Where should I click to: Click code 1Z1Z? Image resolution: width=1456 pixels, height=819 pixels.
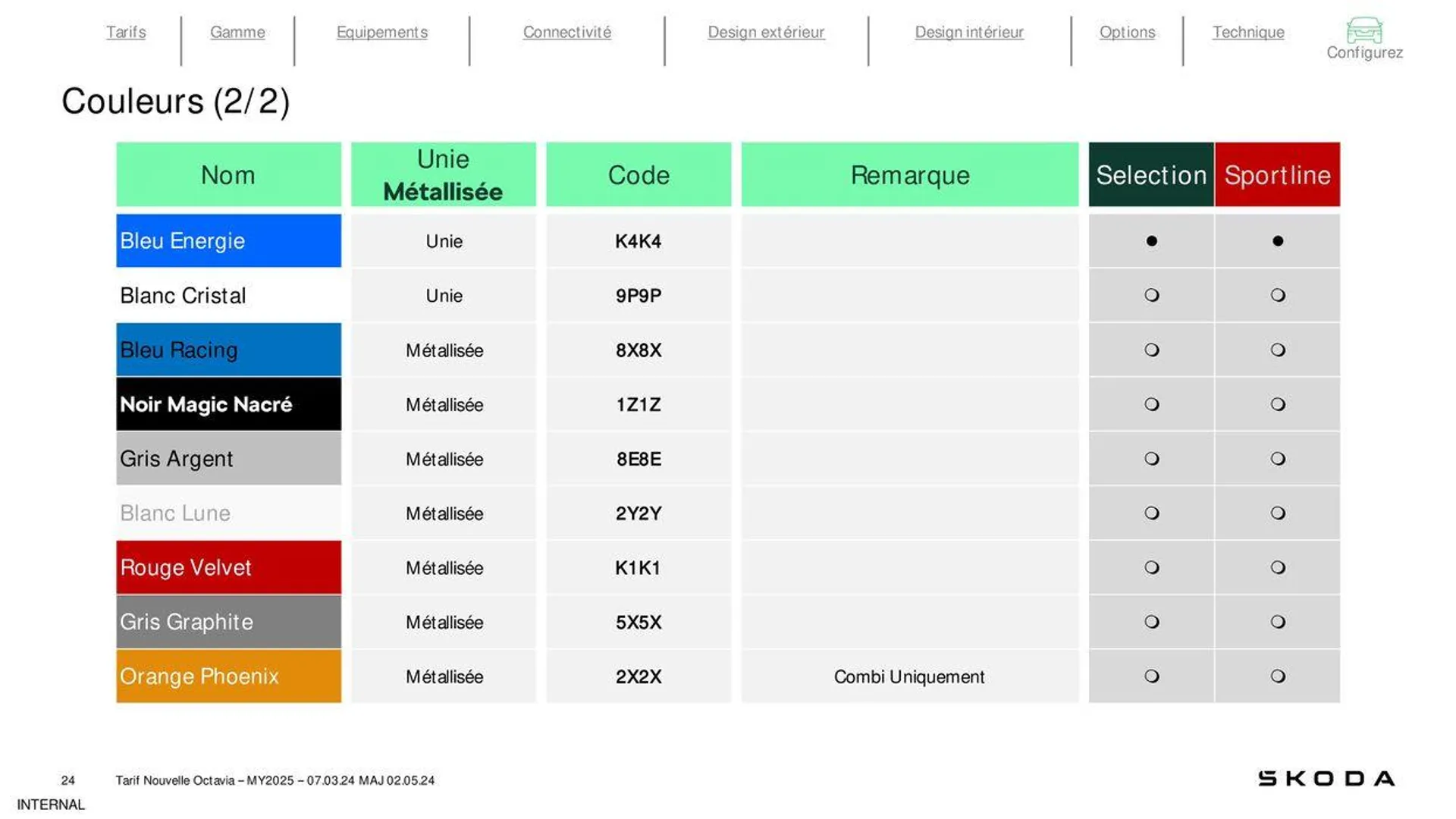click(639, 405)
